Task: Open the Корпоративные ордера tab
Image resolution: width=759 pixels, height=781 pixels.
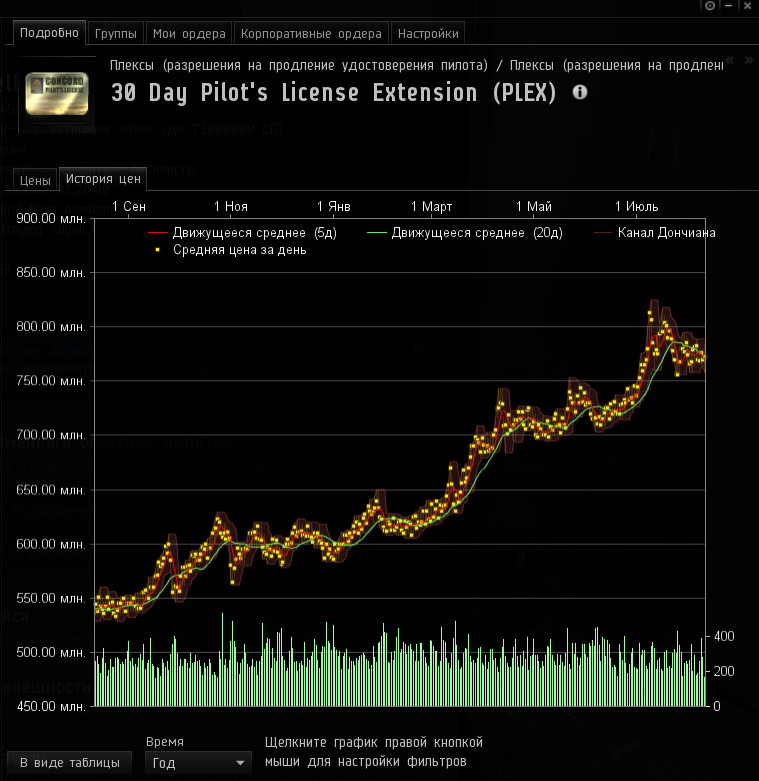Action: click(311, 34)
